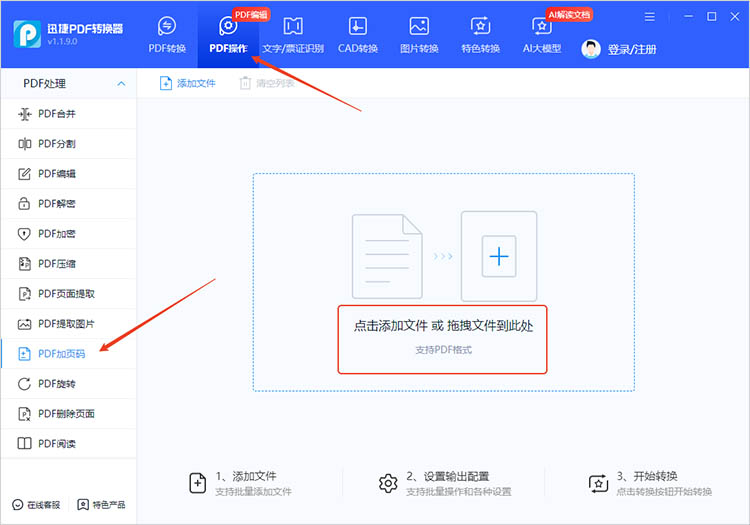Select PDF页面提取 in the sidebar
This screenshot has width=750, height=525.
click(x=68, y=294)
